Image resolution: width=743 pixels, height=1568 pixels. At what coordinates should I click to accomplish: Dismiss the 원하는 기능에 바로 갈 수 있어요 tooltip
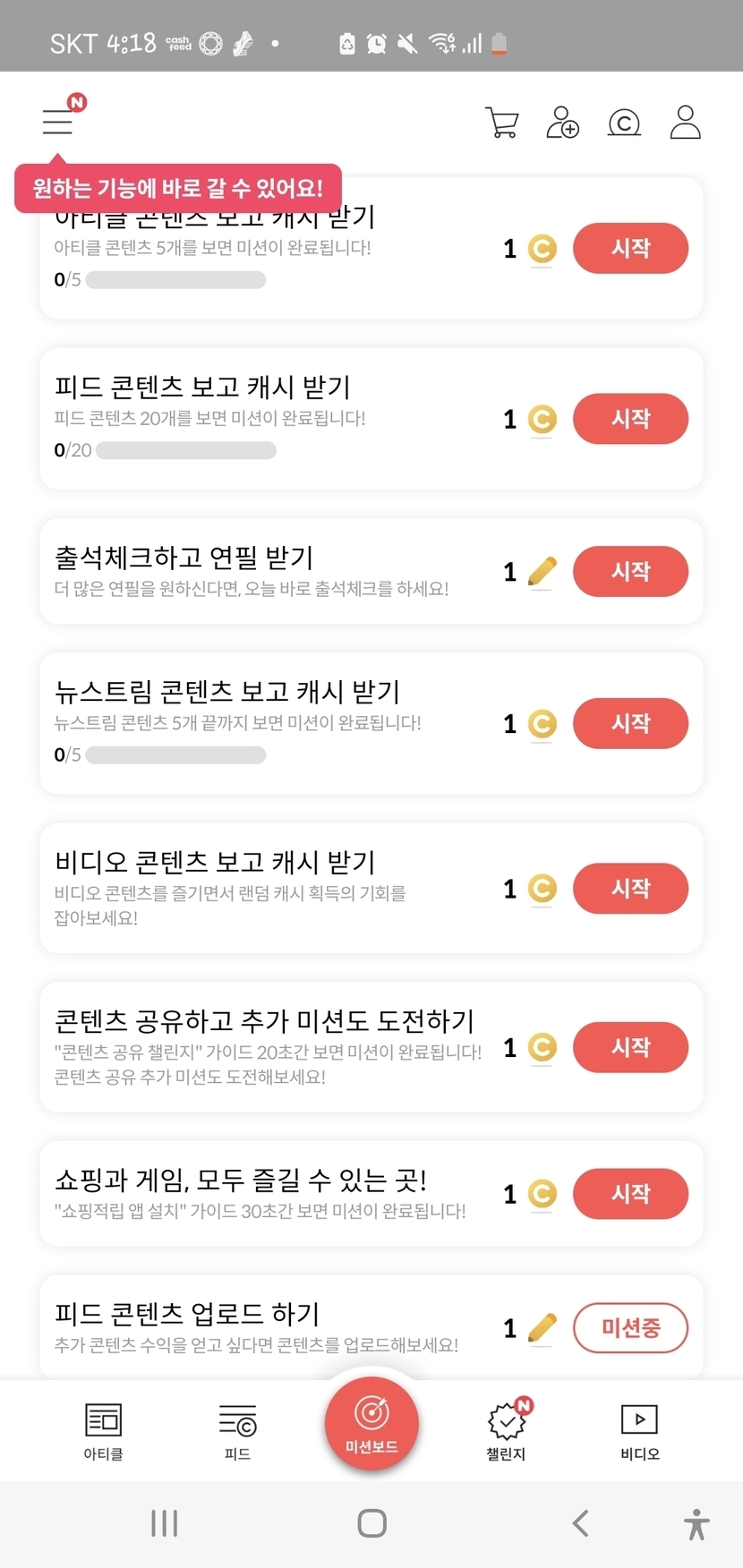click(x=177, y=188)
